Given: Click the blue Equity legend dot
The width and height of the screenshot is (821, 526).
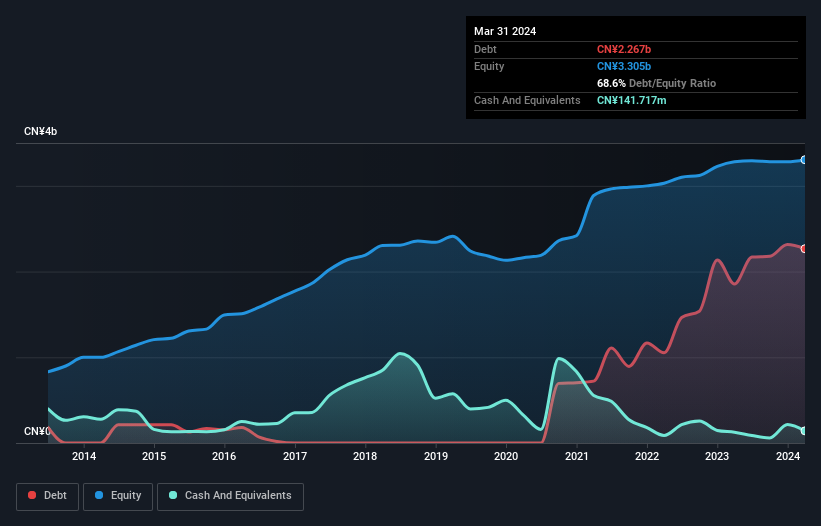Looking at the screenshot, I should pos(99,495).
